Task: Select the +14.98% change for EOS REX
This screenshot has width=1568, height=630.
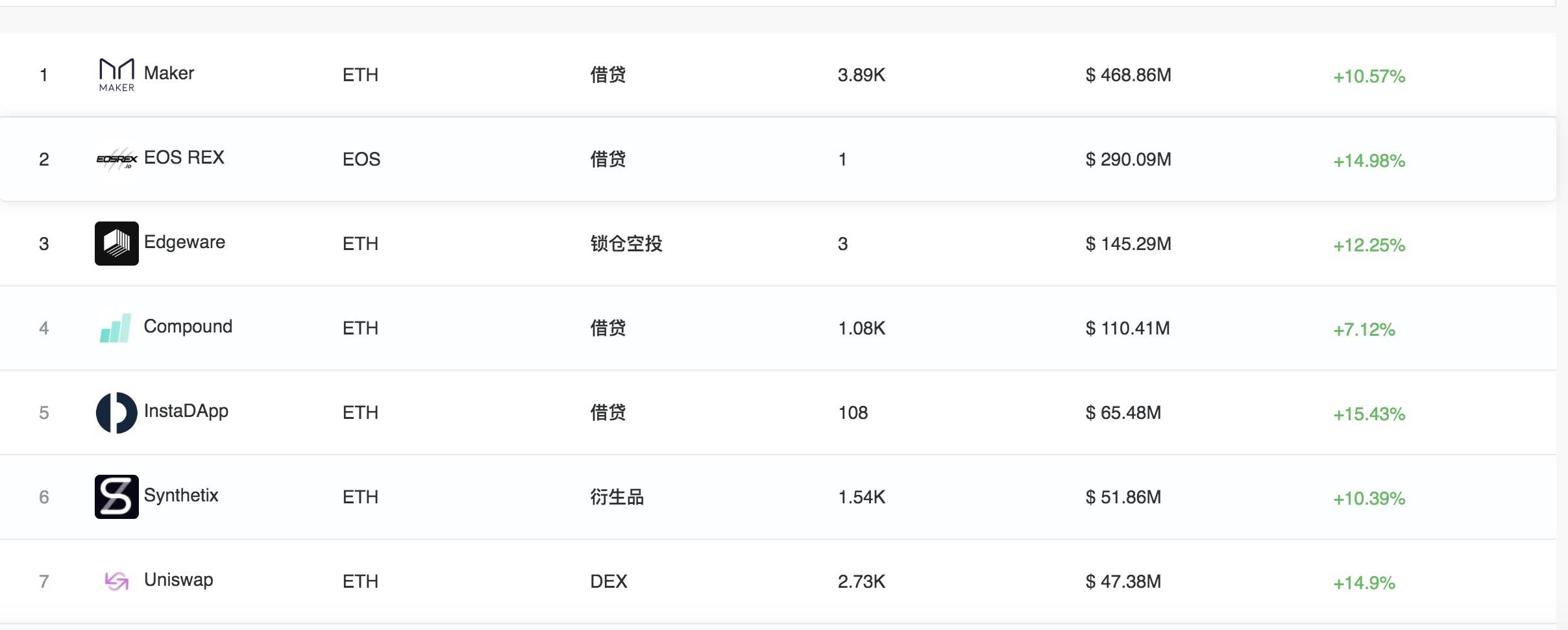Action: [1369, 160]
